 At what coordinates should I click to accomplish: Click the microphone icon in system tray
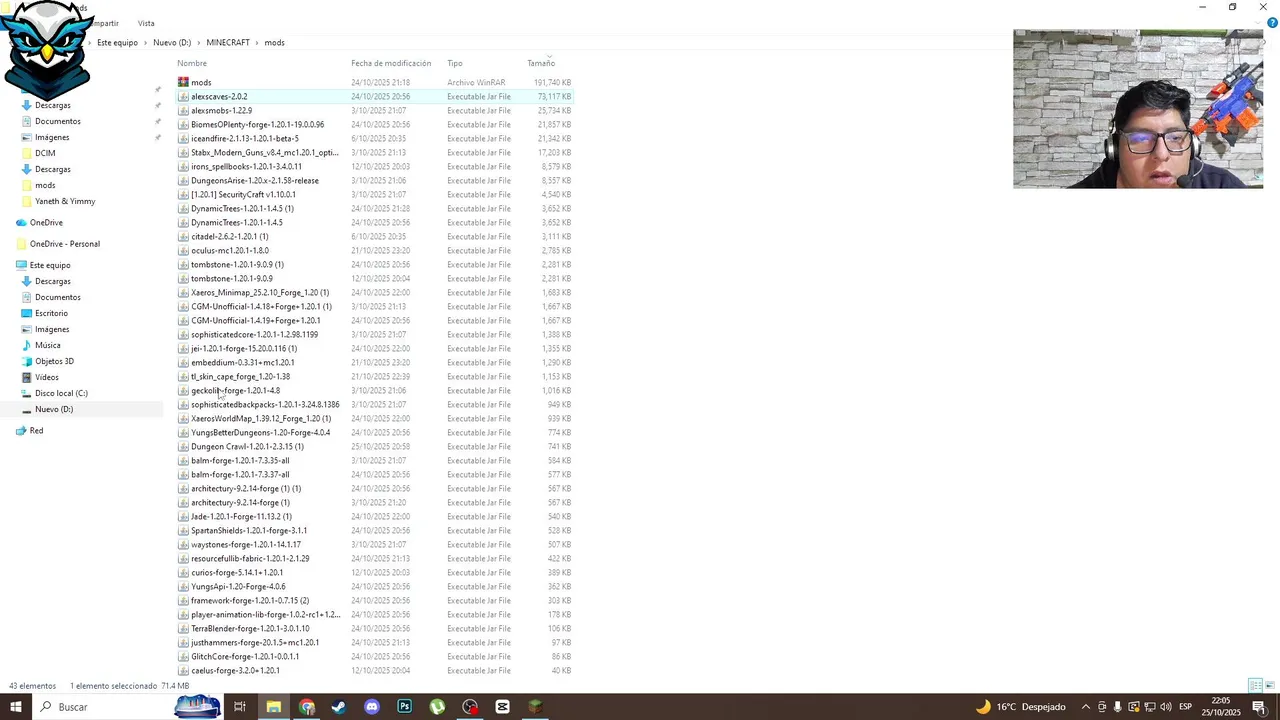coord(1117,707)
